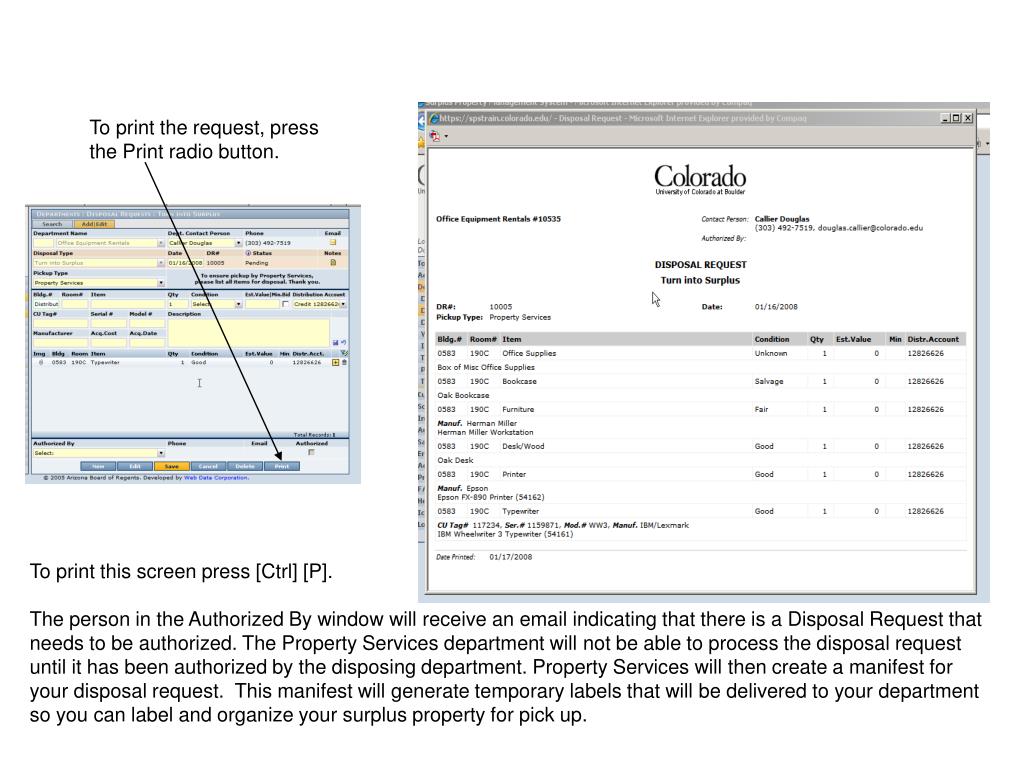This screenshot has height=768, width=1024.
Task: Click the 'Furniture' item in report
Action: [518, 409]
